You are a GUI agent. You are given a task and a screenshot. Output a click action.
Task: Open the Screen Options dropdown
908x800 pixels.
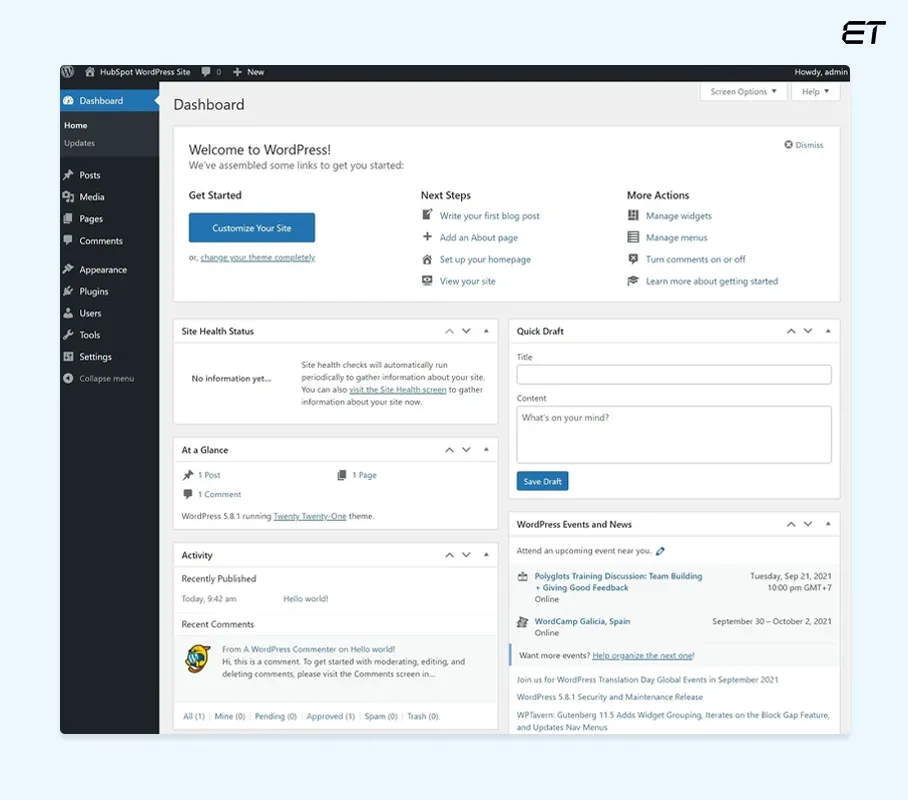click(744, 92)
